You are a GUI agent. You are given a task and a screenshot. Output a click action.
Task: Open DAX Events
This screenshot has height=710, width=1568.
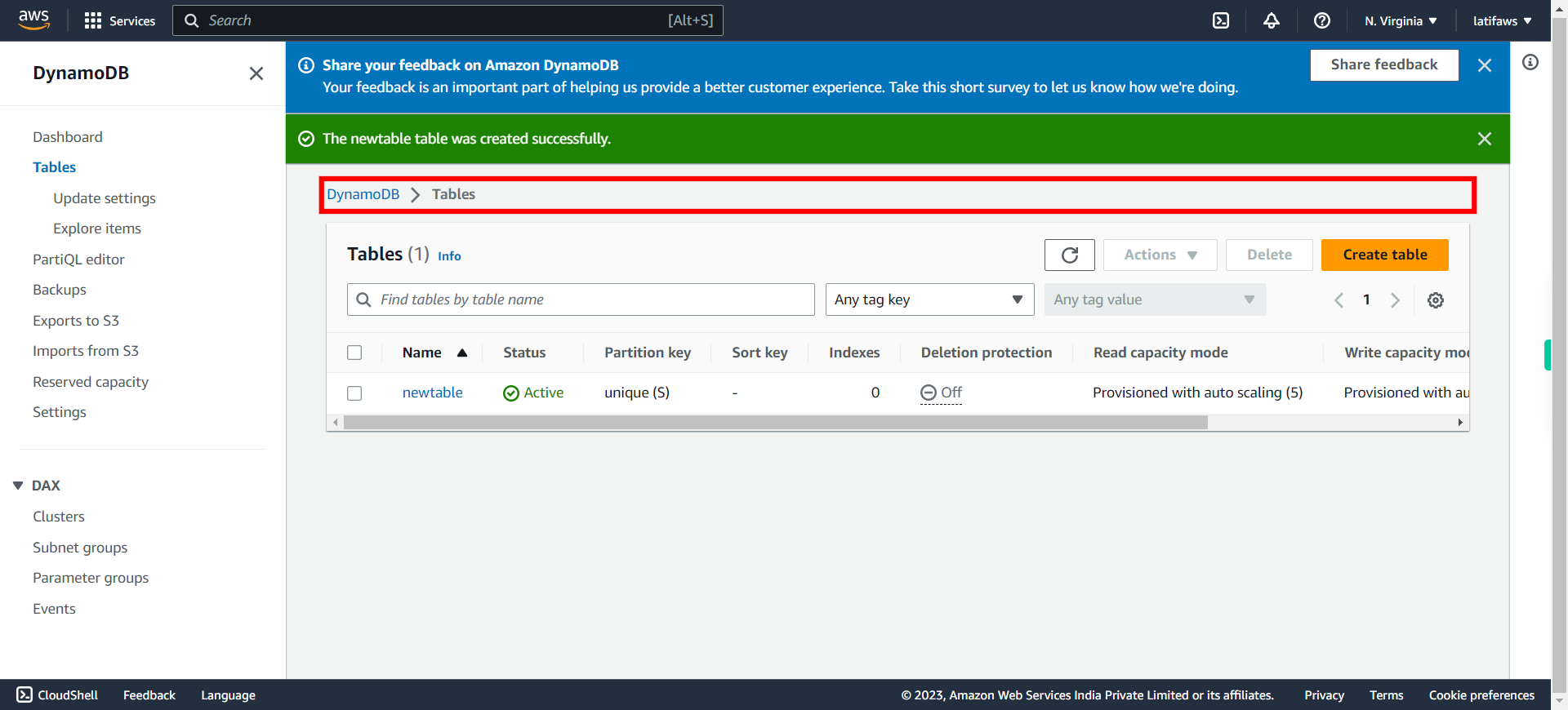(54, 609)
